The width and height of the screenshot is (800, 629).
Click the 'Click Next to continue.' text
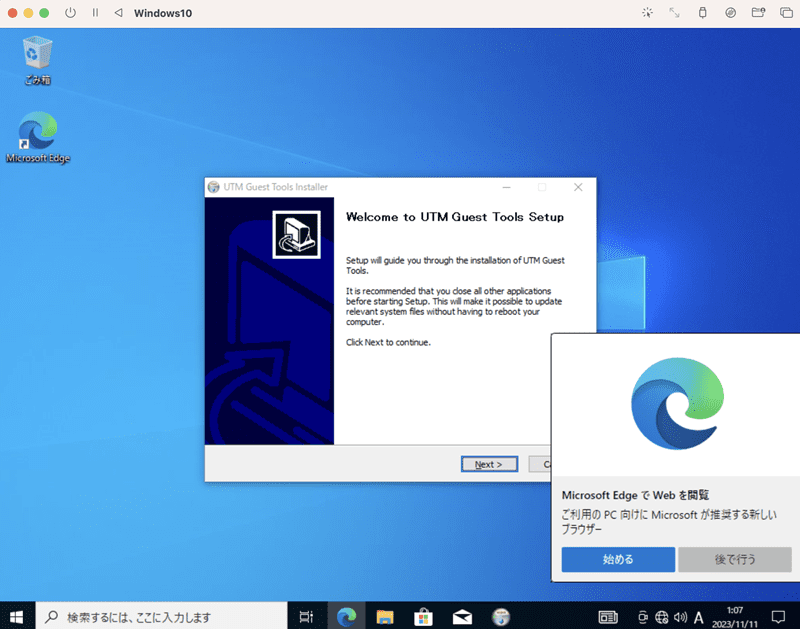pos(388,342)
